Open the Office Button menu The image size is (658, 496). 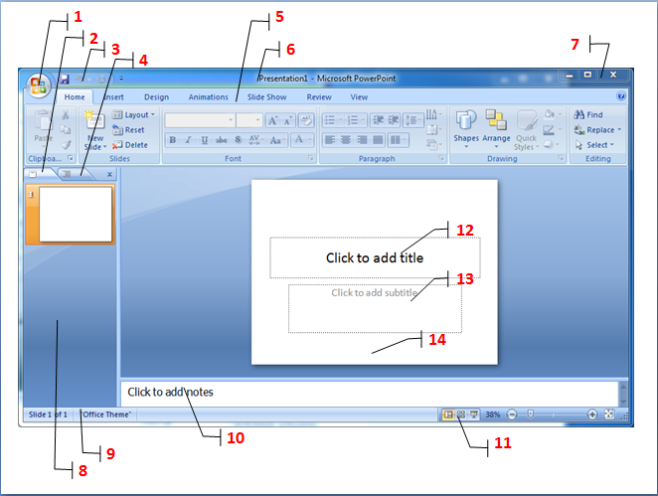click(x=40, y=85)
